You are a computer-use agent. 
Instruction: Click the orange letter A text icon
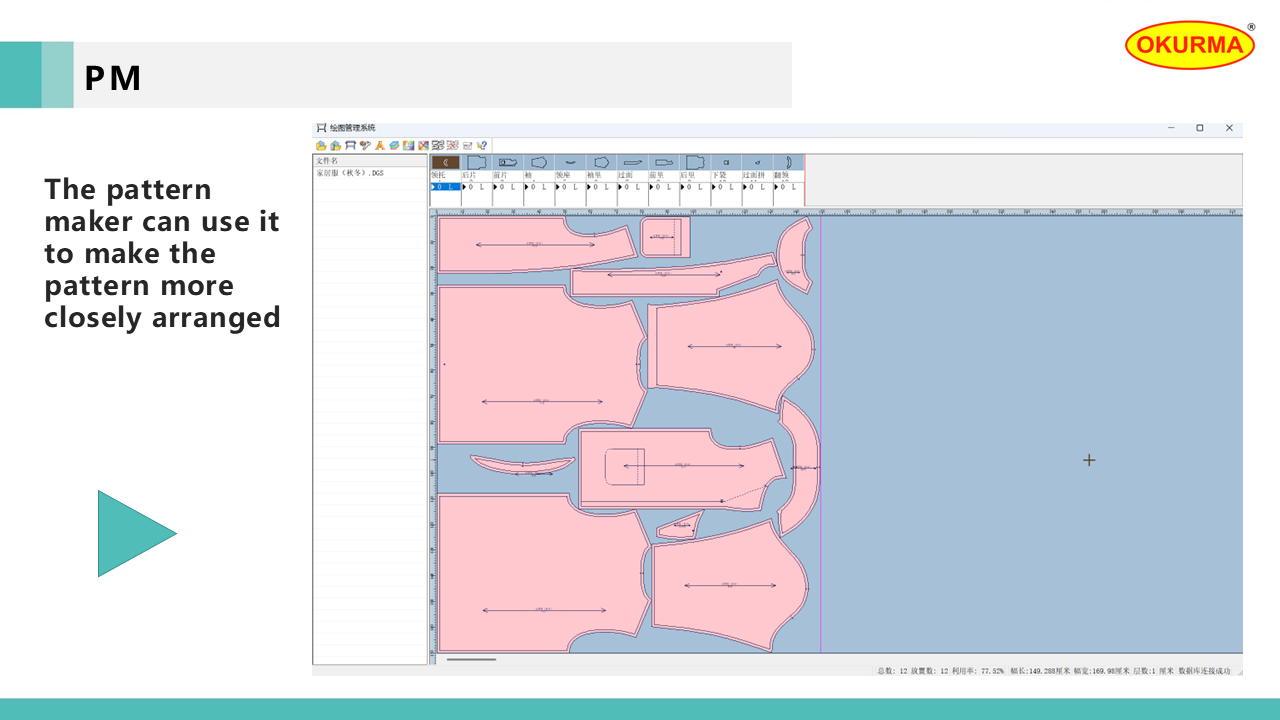coord(380,145)
